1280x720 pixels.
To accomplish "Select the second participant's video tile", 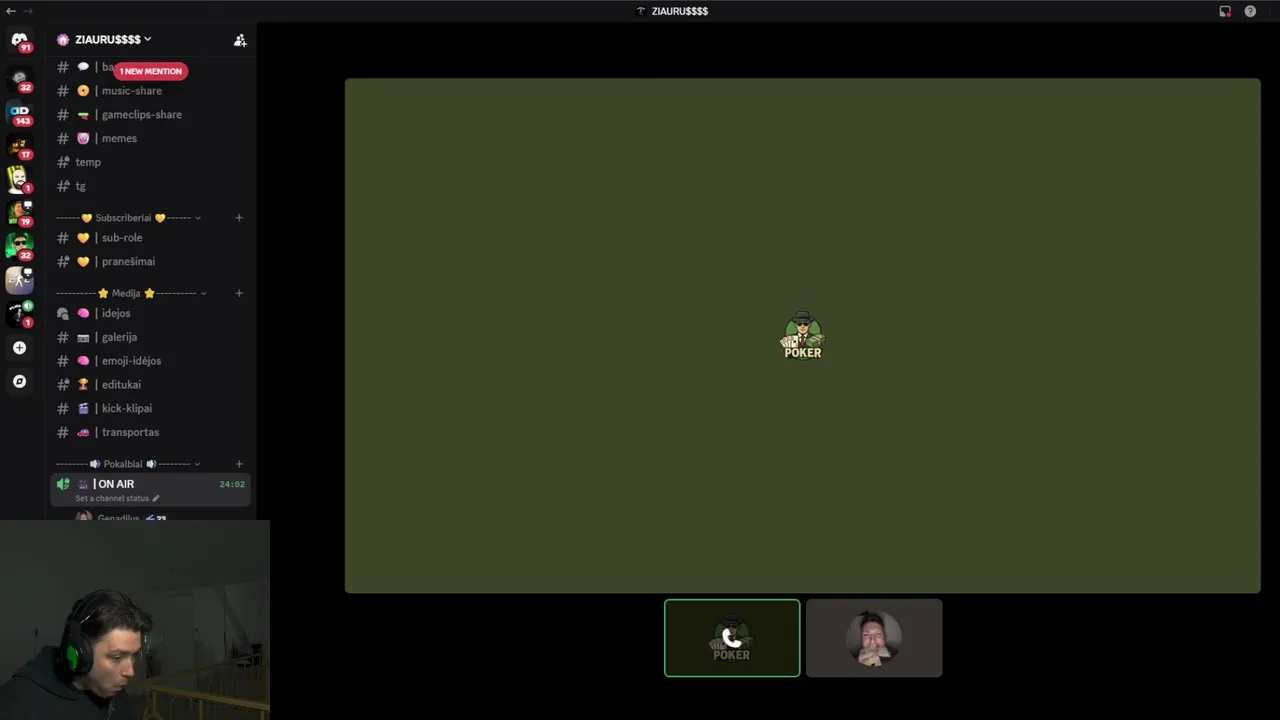I will click(x=874, y=638).
